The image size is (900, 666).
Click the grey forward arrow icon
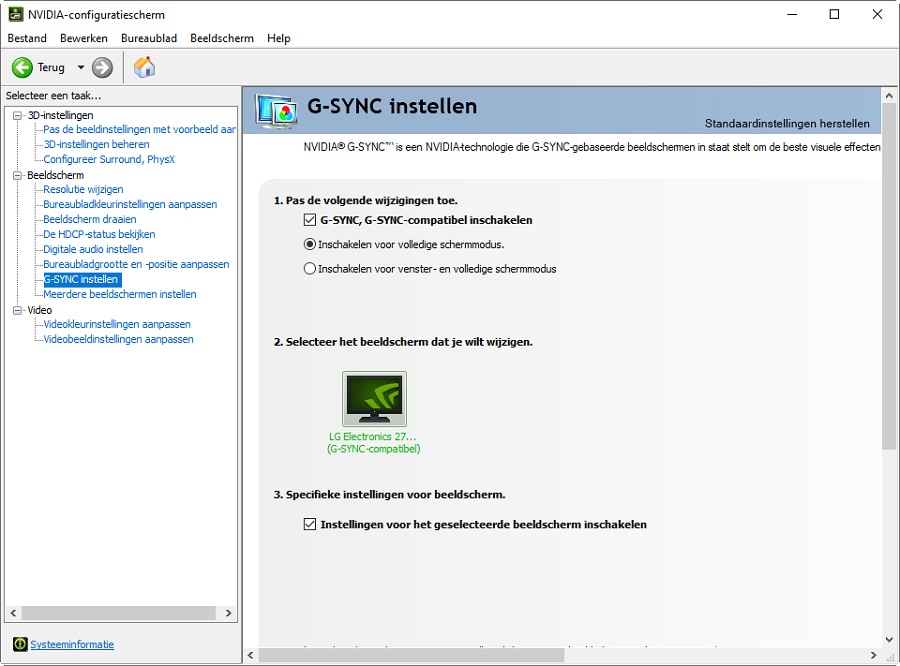(102, 68)
